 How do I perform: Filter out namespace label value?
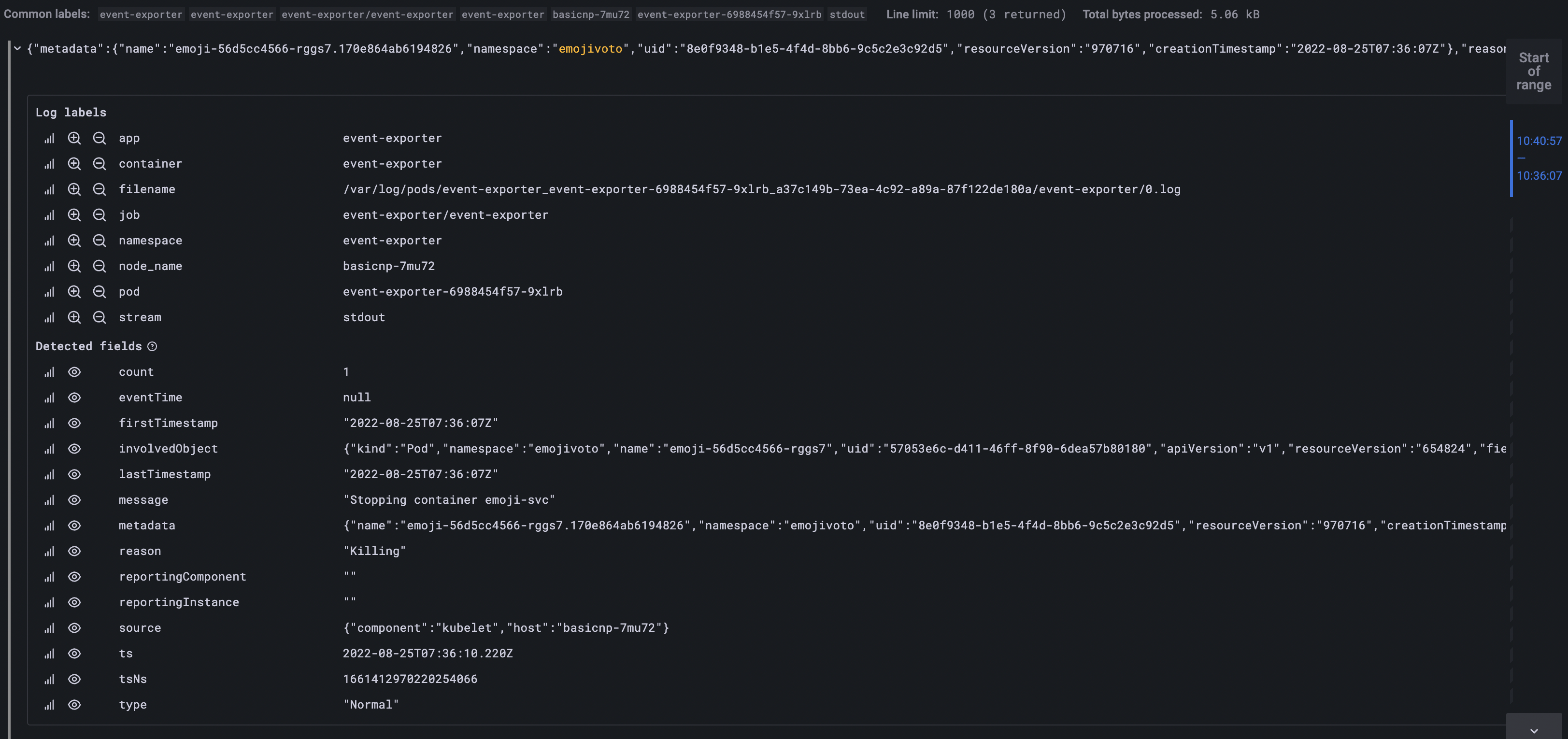[99, 241]
